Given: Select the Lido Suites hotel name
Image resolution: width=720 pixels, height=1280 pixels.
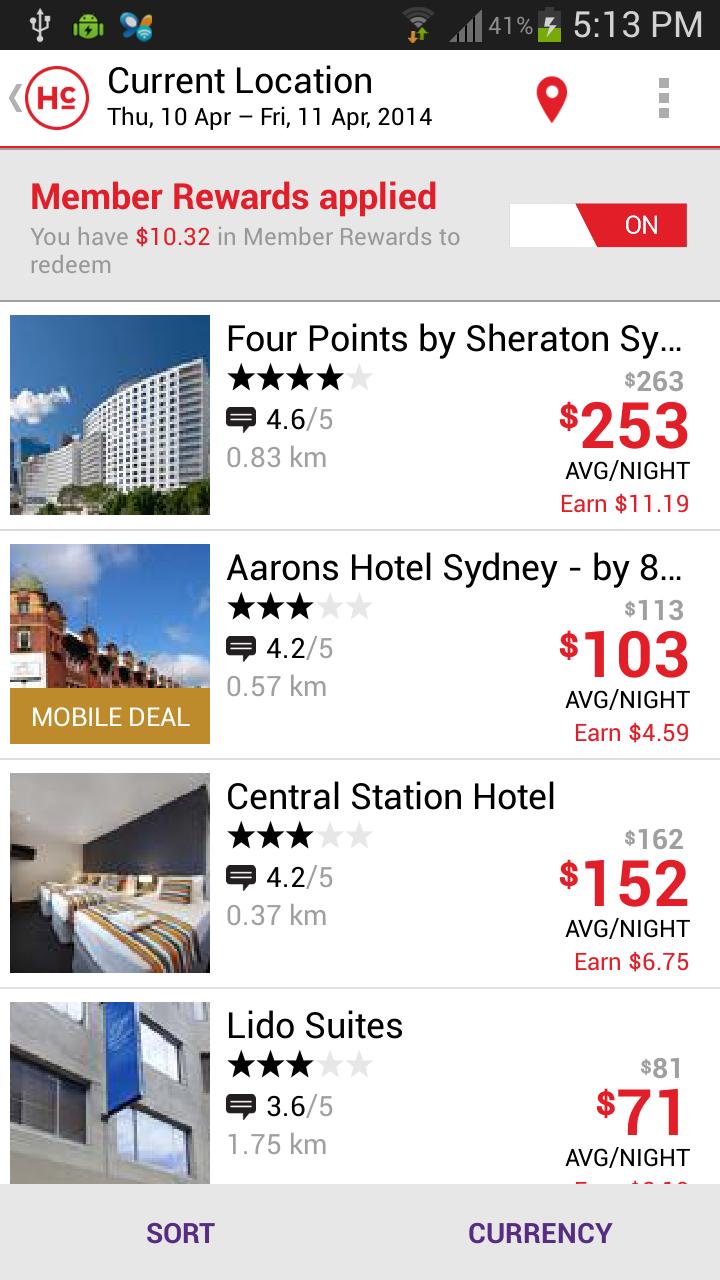Looking at the screenshot, I should 315,1026.
